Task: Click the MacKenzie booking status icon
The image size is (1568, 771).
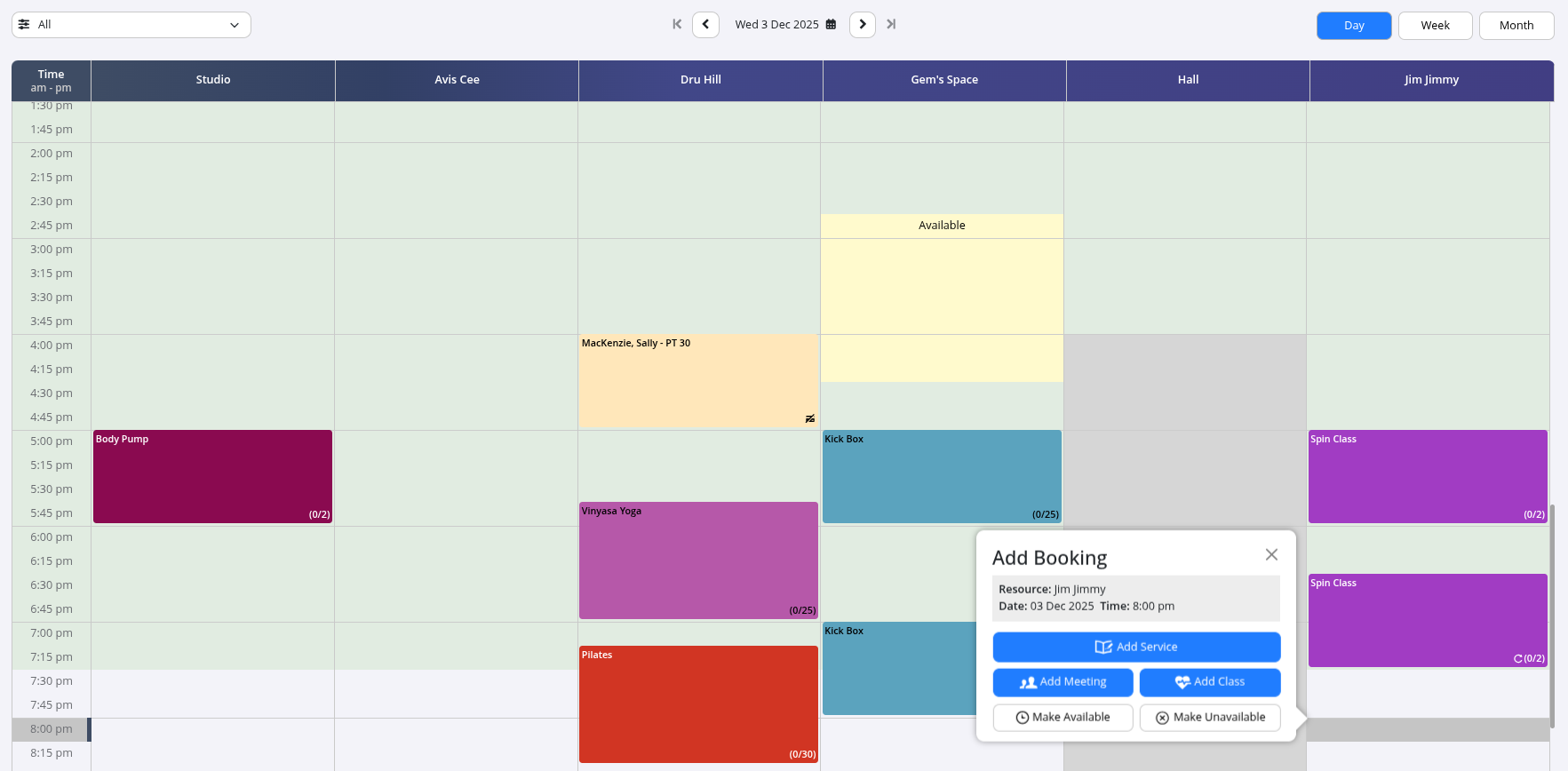Action: pyautogui.click(x=809, y=418)
